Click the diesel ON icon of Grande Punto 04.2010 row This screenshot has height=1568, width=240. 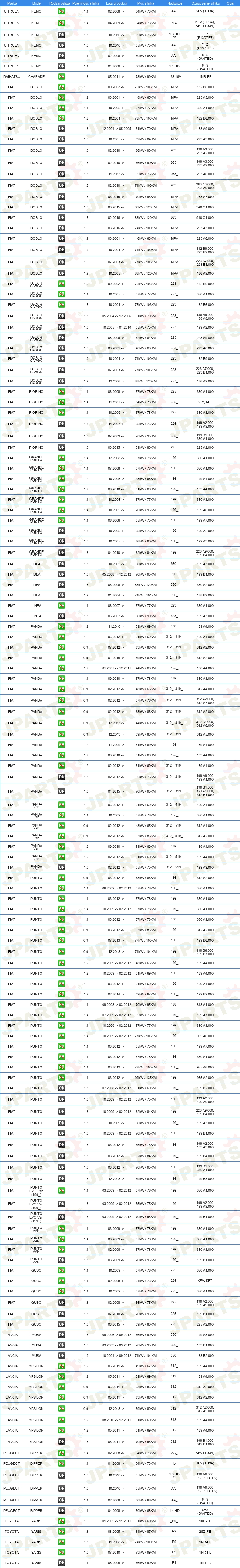(x=61, y=553)
